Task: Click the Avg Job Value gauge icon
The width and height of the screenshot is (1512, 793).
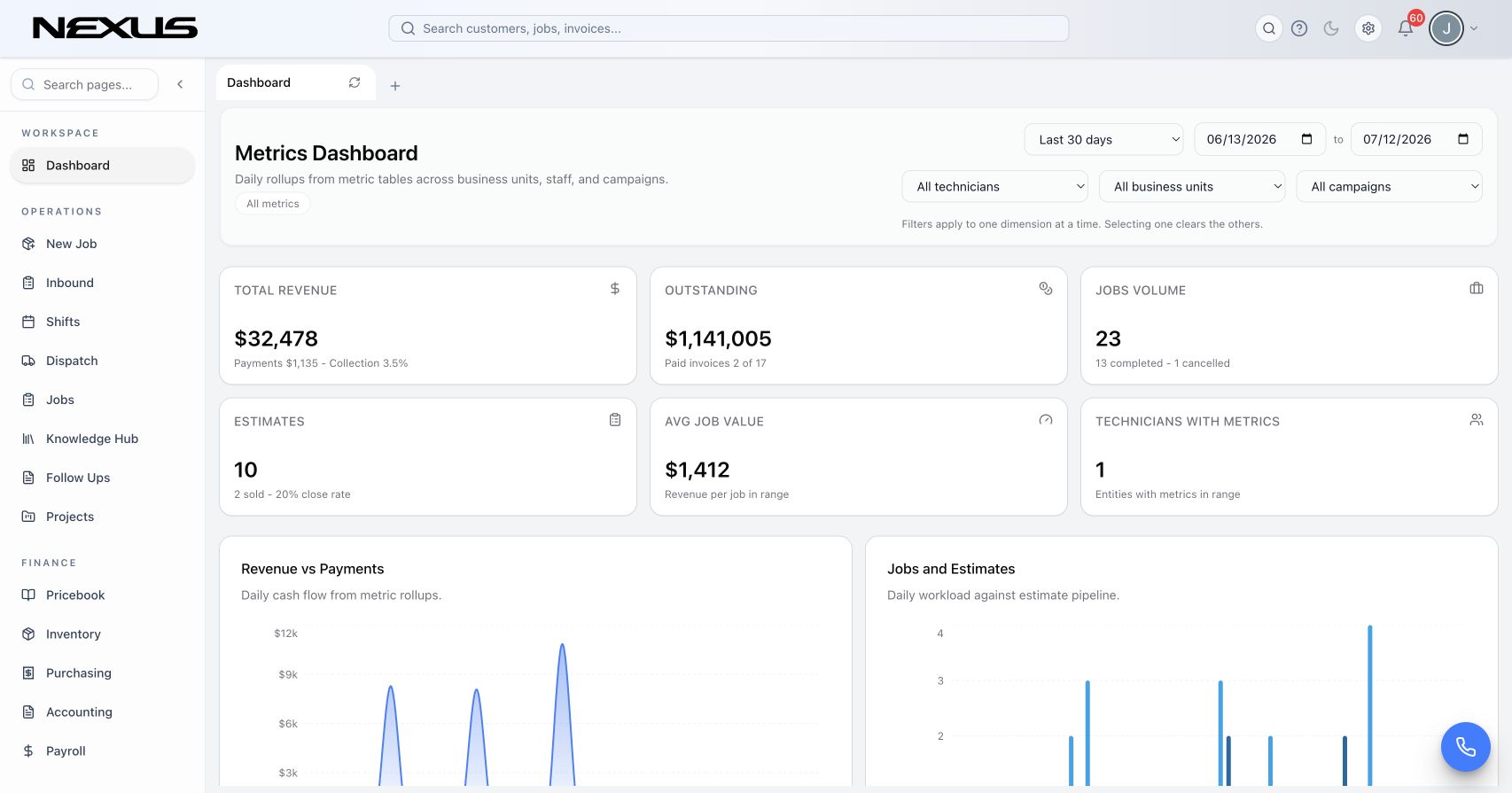Action: click(x=1046, y=420)
